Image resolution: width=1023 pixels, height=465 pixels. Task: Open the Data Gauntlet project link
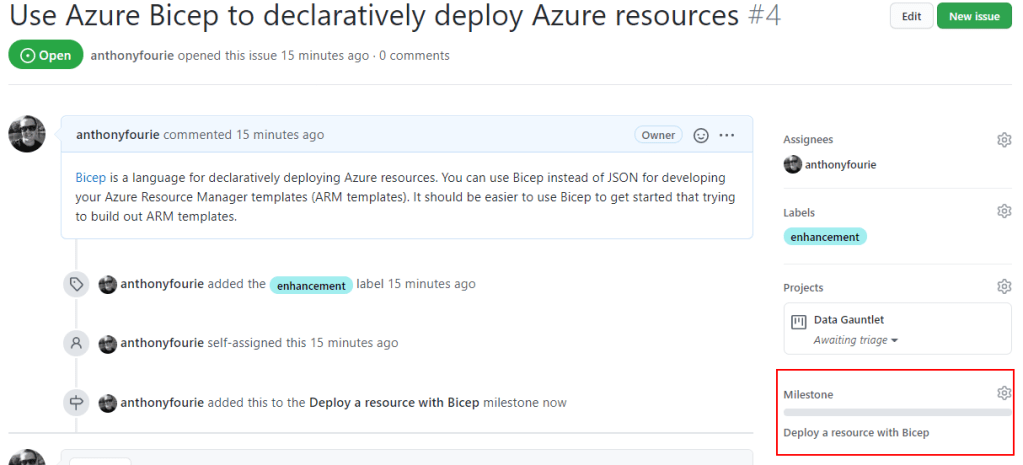[849, 320]
